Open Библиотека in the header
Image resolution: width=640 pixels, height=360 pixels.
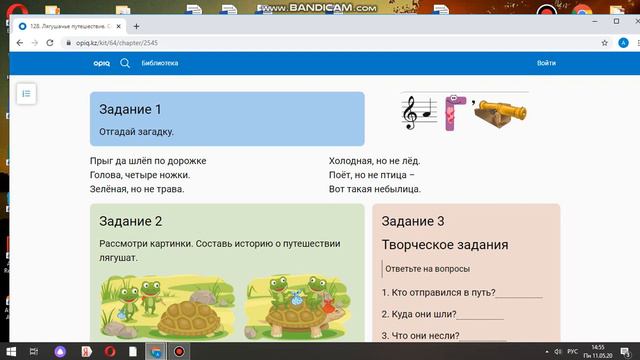[x=160, y=63]
